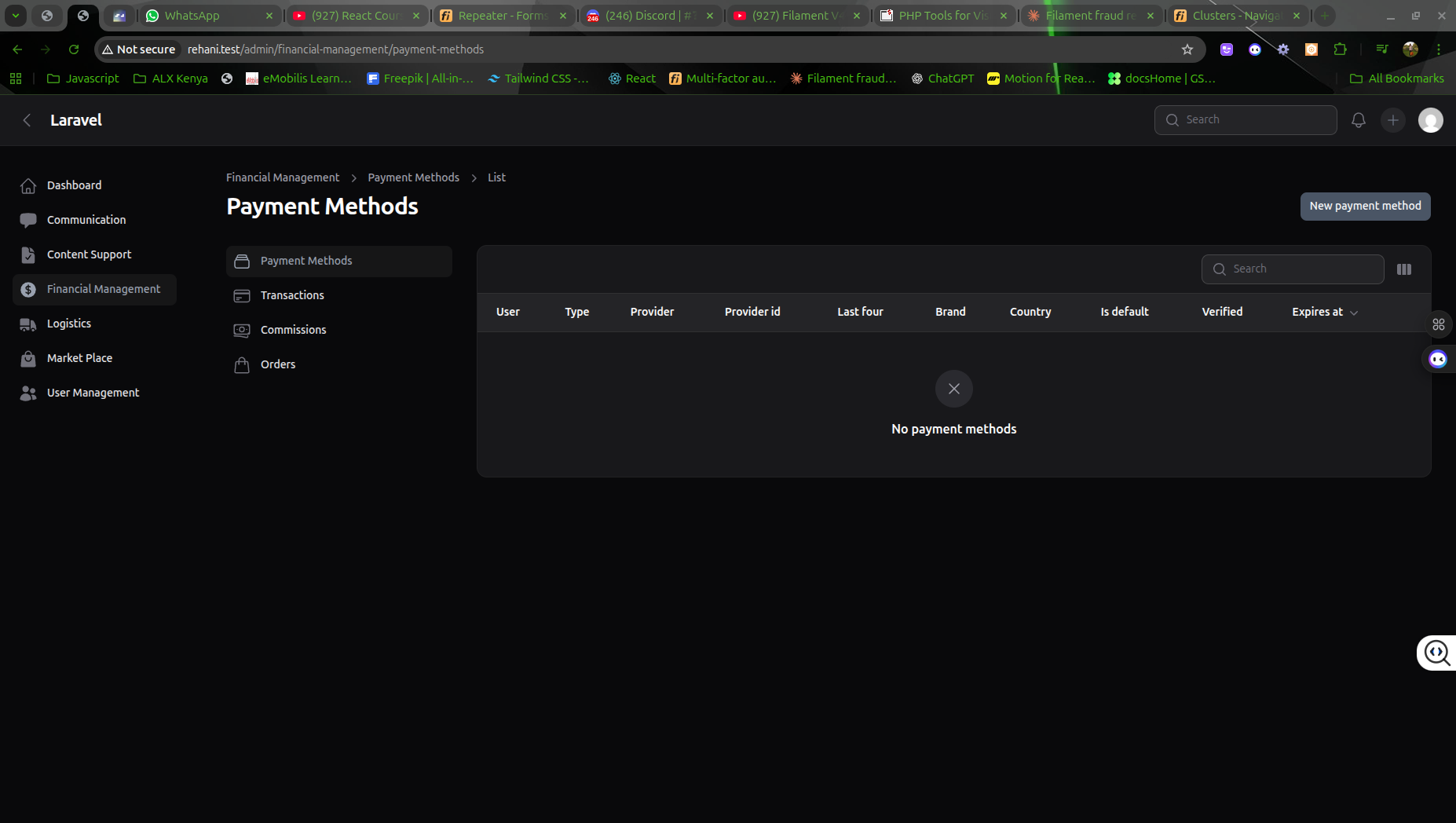The height and width of the screenshot is (823, 1456).
Task: Click the Laravel brand title
Action: (76, 120)
